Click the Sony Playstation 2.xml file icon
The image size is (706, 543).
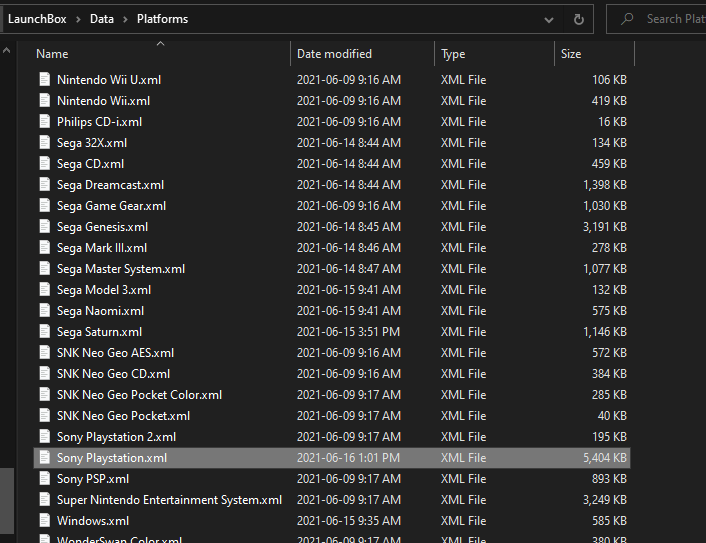coord(45,437)
